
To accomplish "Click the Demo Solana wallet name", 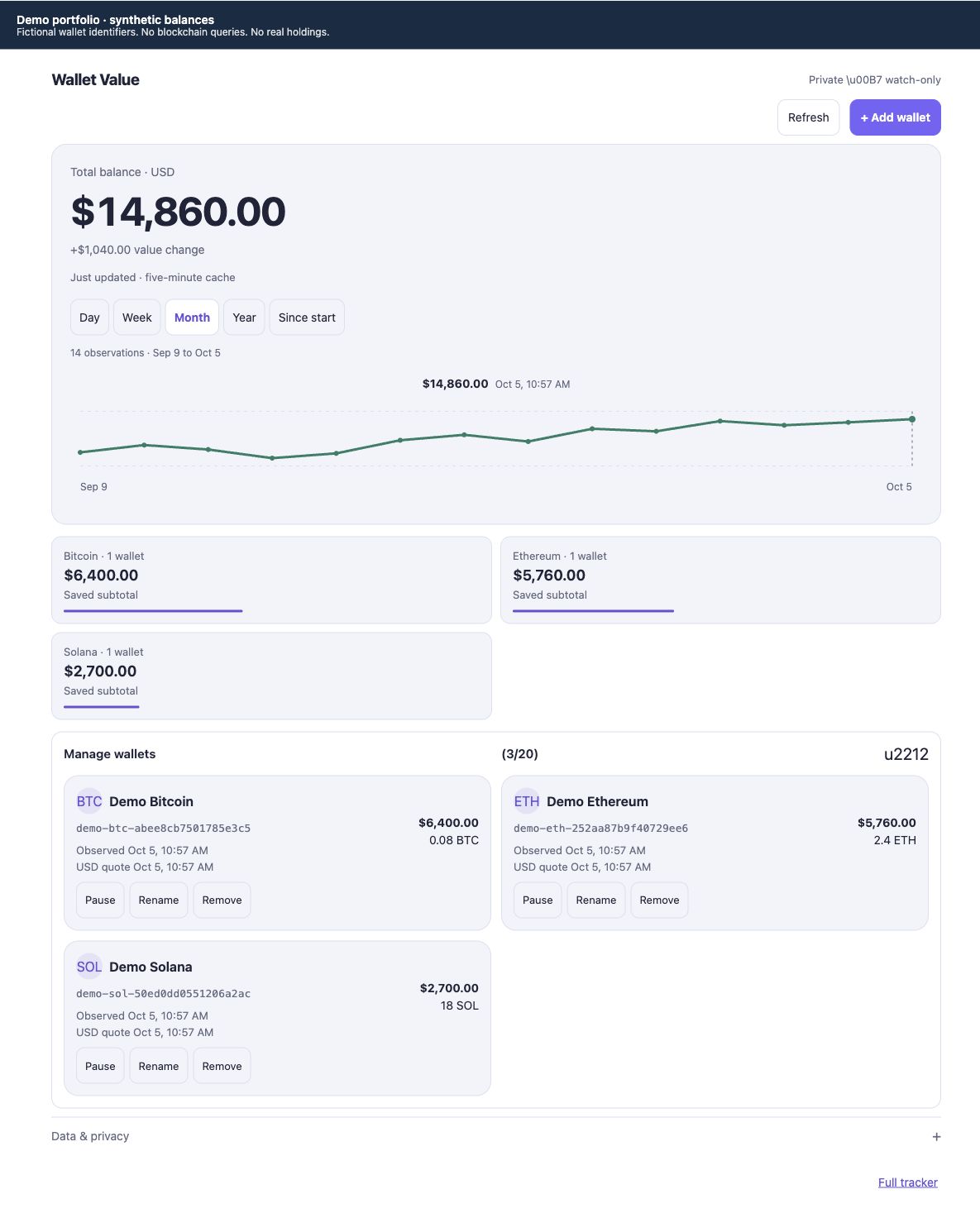I will pyautogui.click(x=151, y=967).
